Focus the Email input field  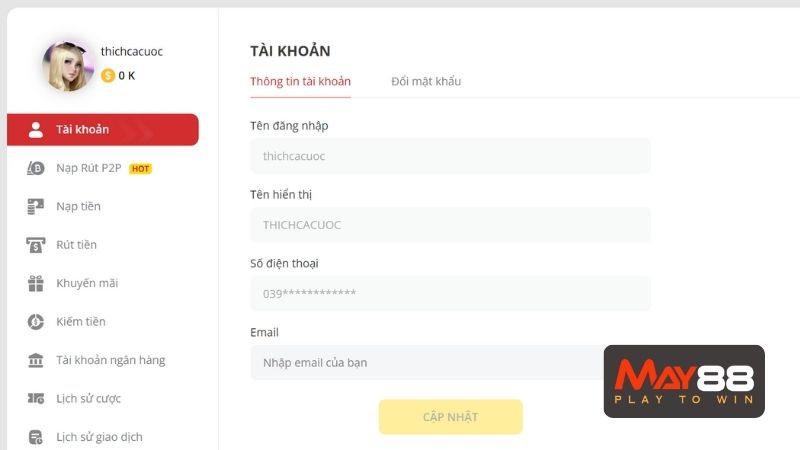(427, 363)
